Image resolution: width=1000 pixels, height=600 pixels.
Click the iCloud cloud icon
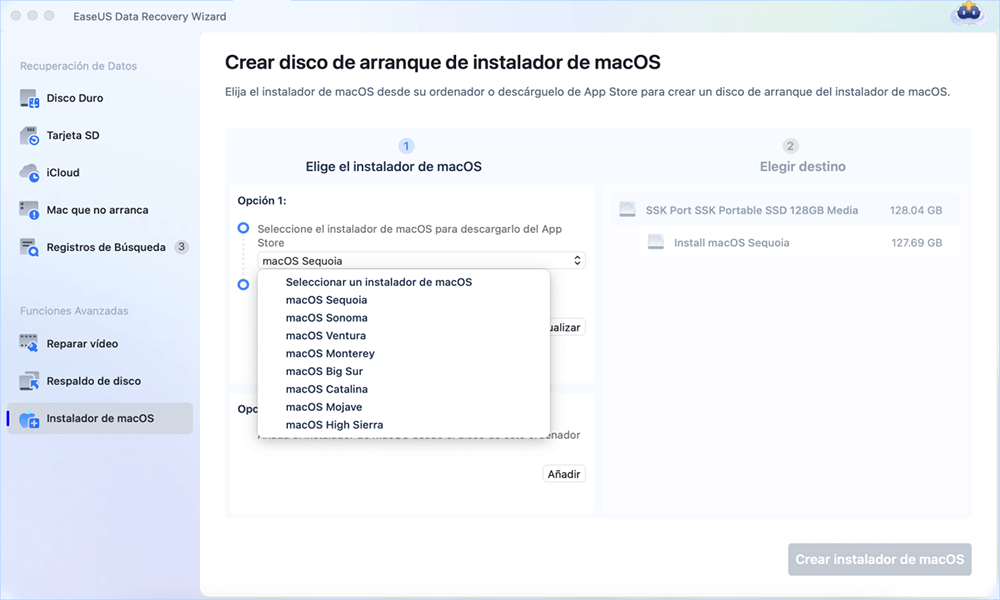coord(29,173)
